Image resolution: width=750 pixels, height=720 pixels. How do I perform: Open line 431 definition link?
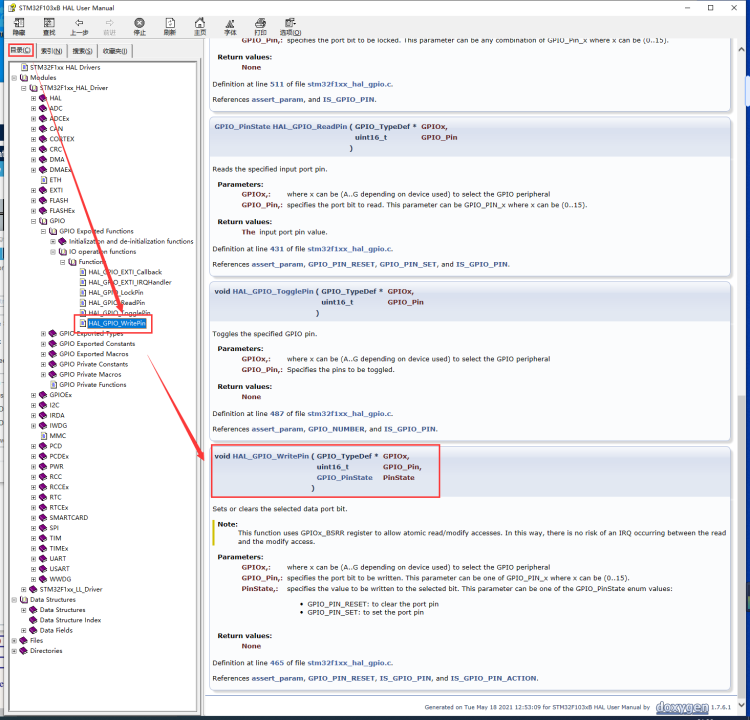click(276, 249)
